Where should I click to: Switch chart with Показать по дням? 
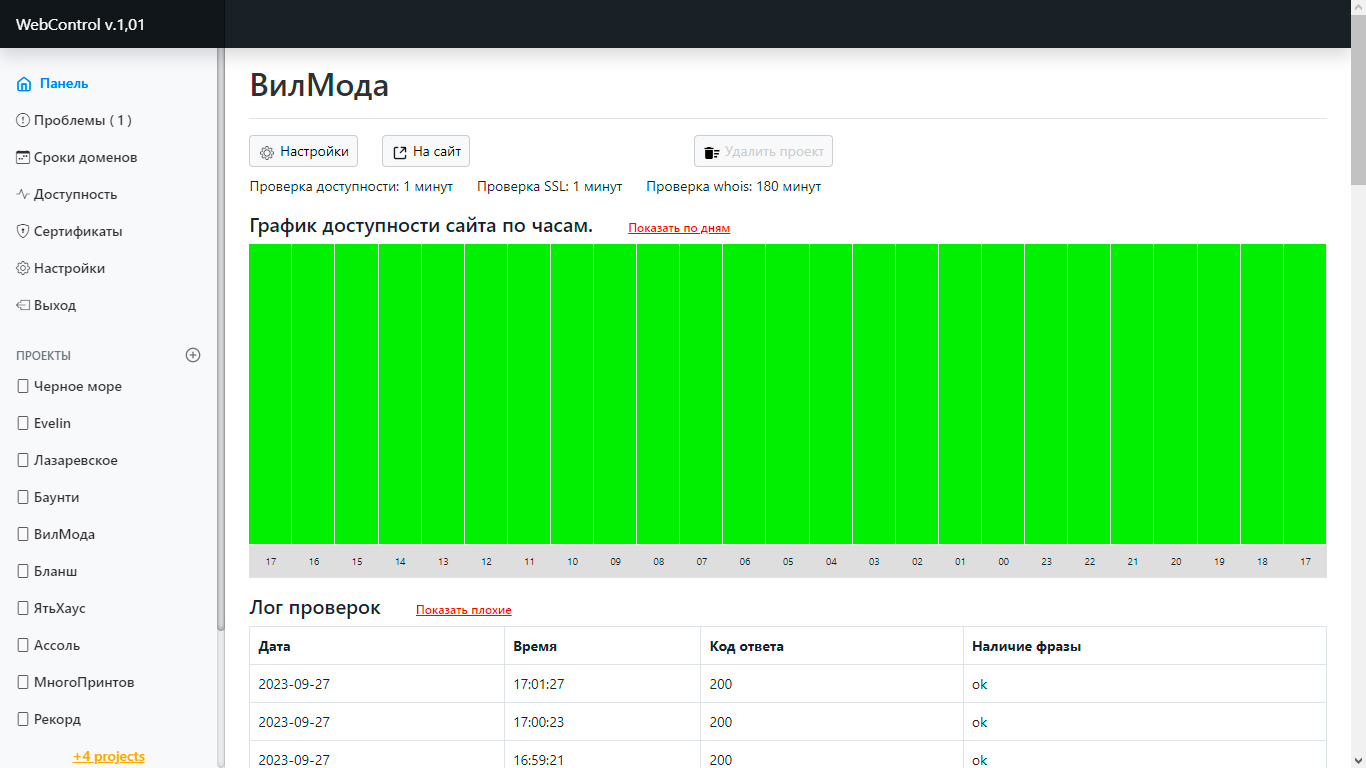tap(679, 228)
